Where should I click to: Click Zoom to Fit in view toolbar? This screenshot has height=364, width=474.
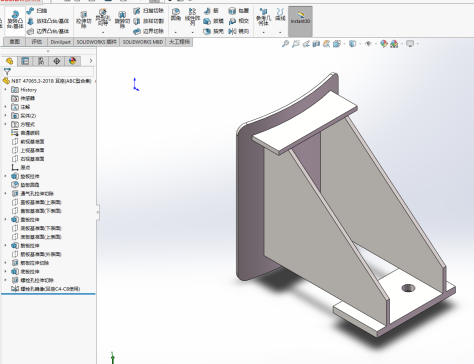click(285, 44)
